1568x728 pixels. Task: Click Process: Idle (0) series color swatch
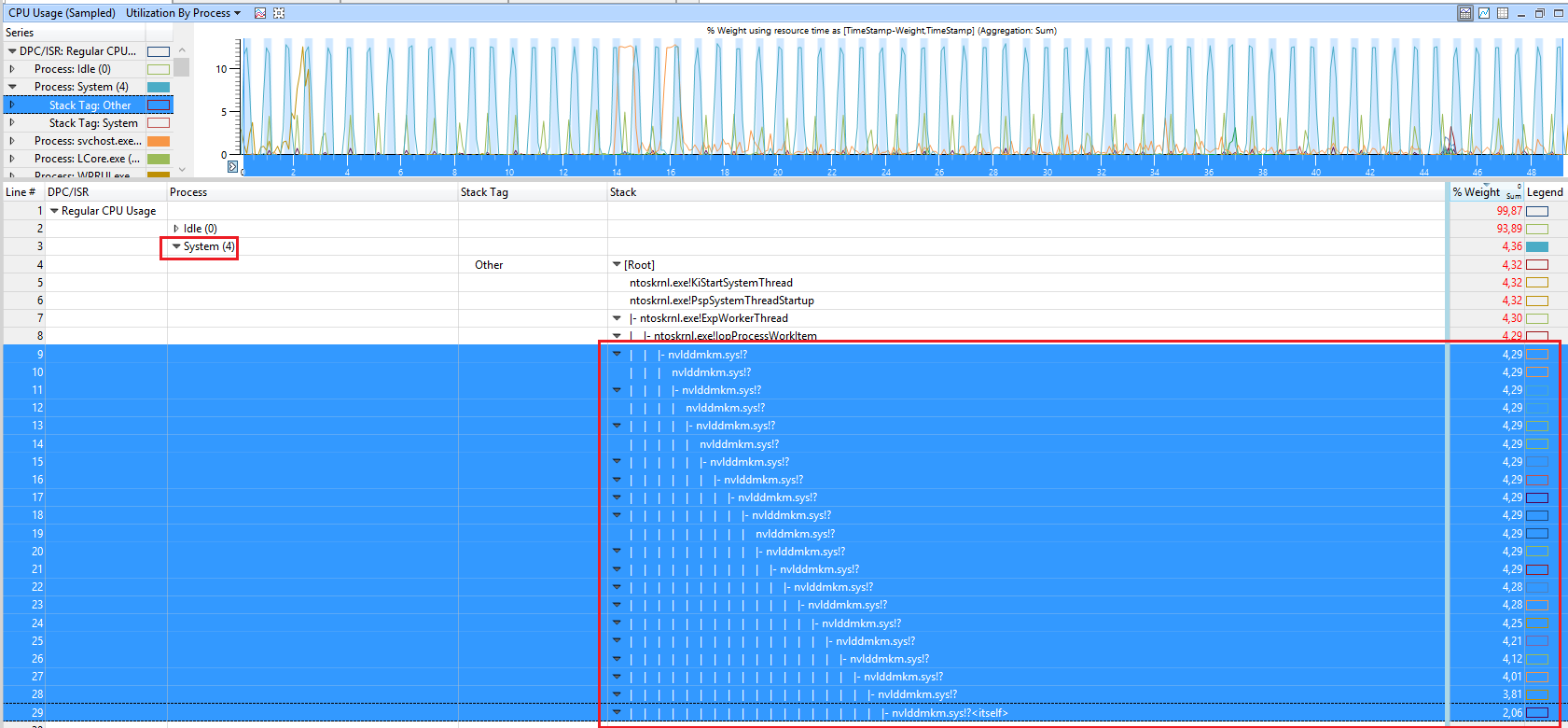(159, 69)
